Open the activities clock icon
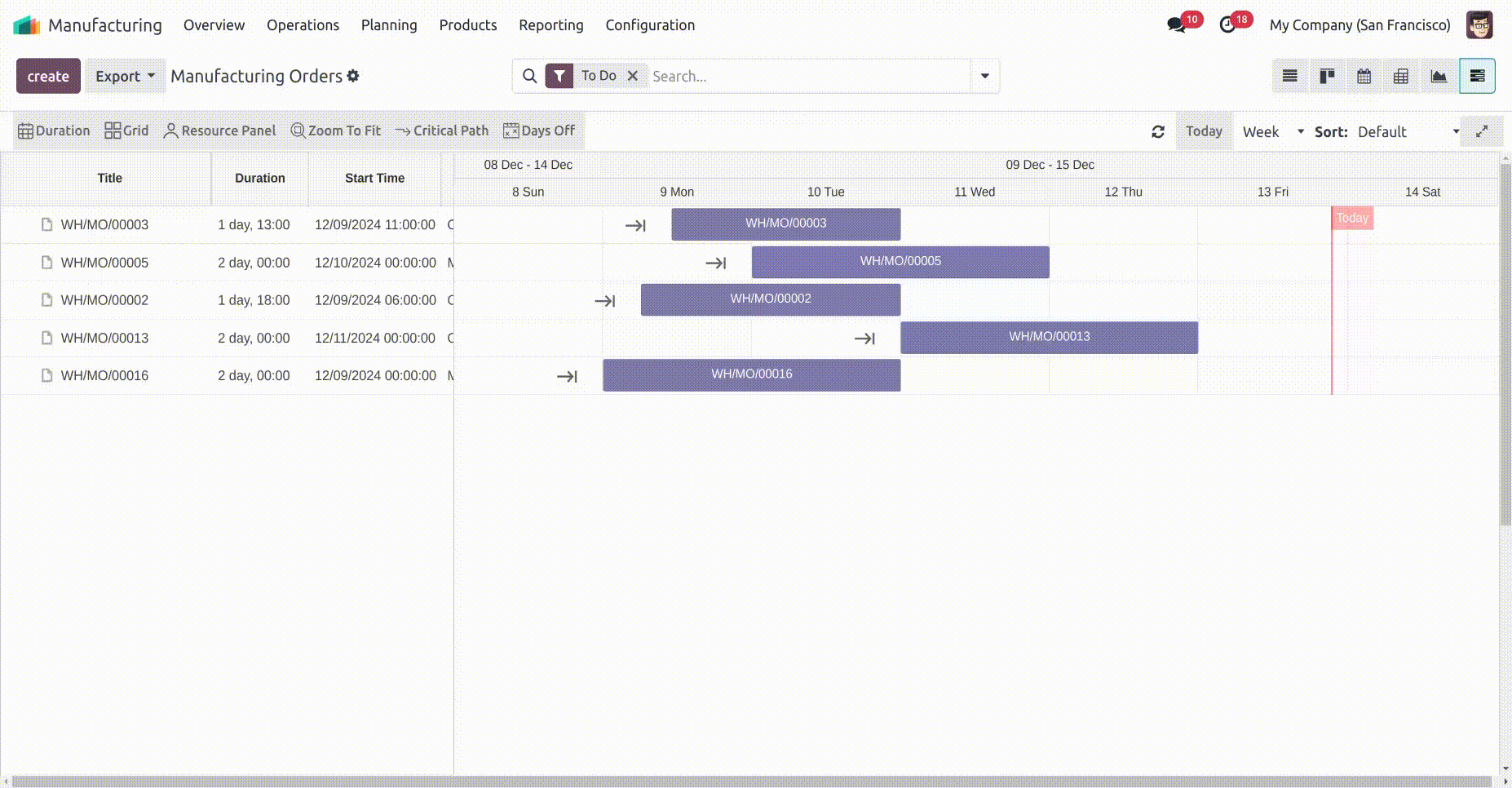Viewport: 1512px width, 788px height. pyautogui.click(x=1227, y=25)
